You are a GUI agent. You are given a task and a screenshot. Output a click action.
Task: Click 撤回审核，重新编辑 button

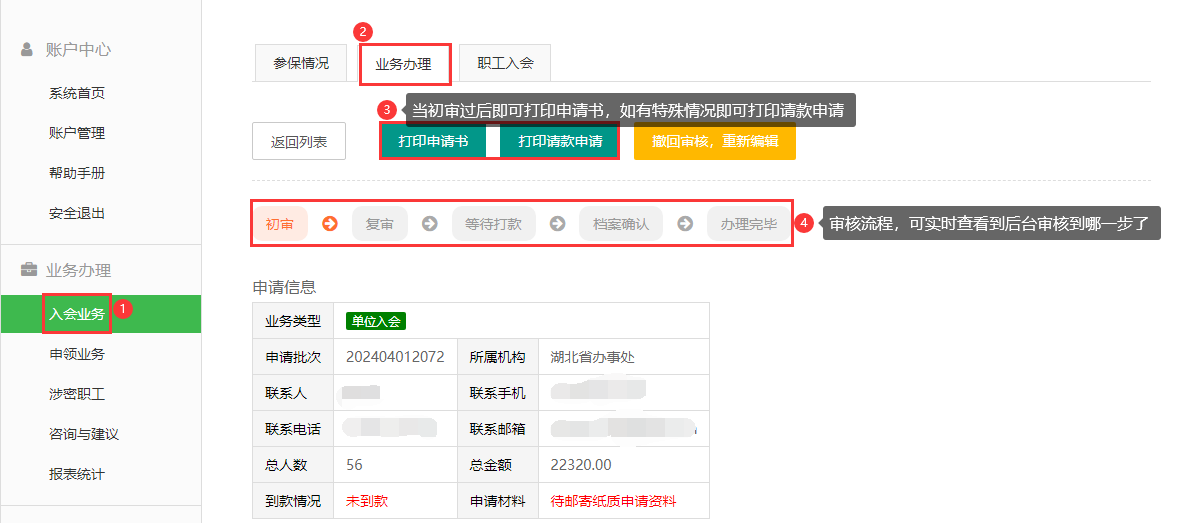coord(715,141)
